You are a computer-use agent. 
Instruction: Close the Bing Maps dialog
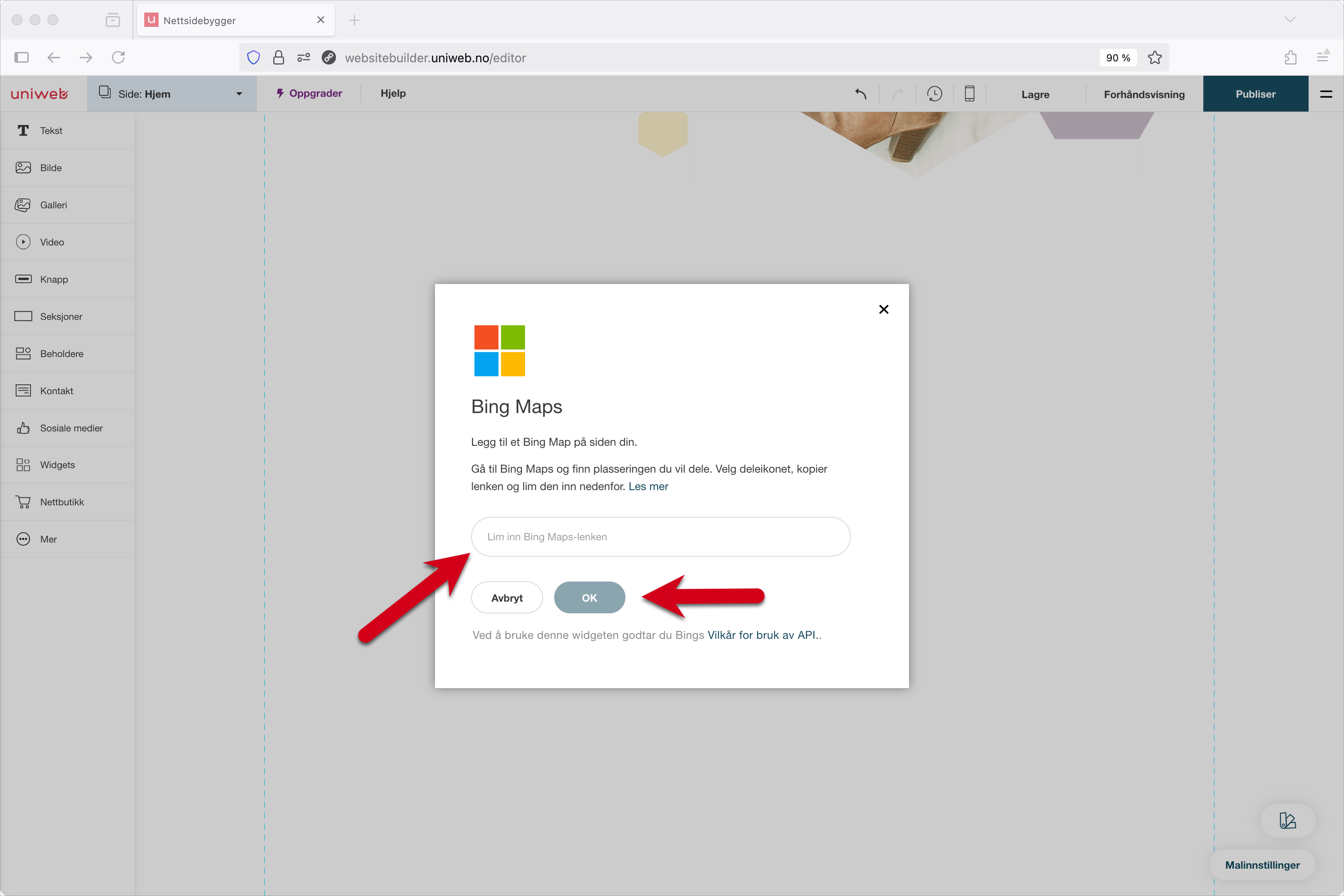tap(883, 309)
